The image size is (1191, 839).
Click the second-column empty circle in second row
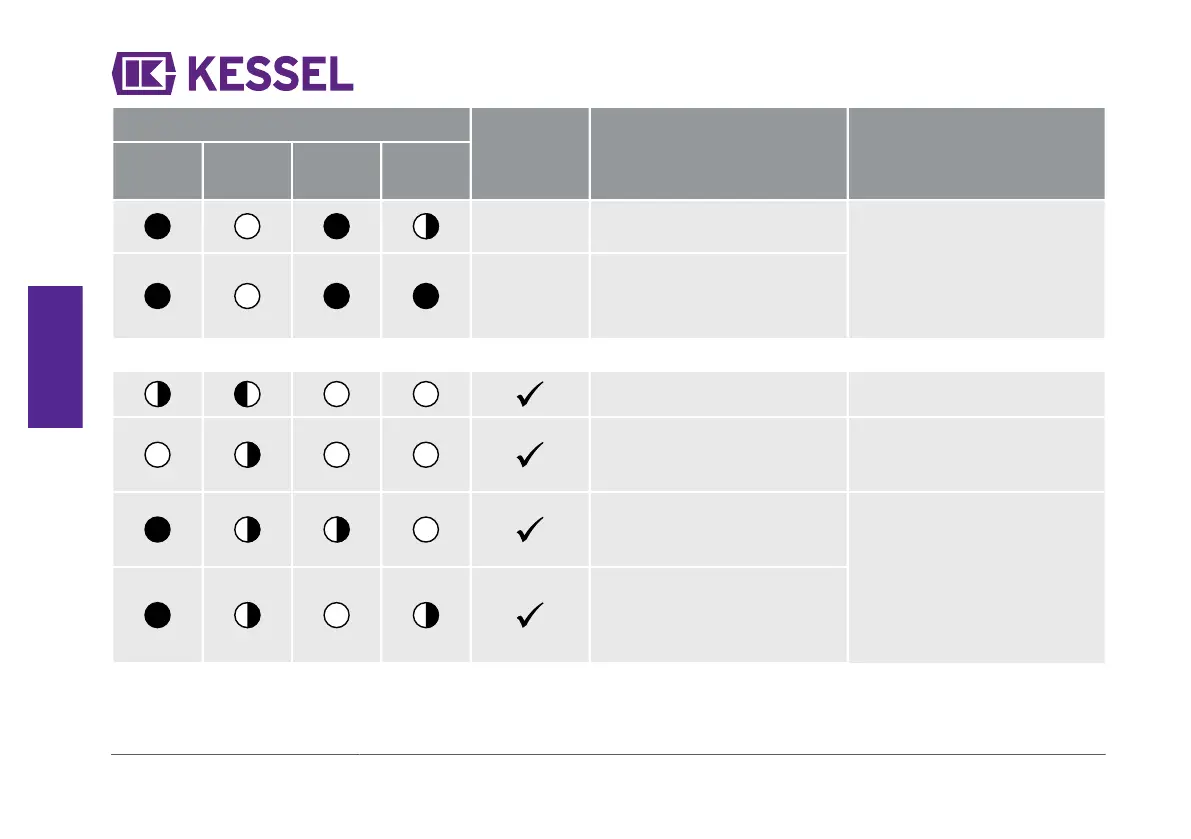(247, 296)
